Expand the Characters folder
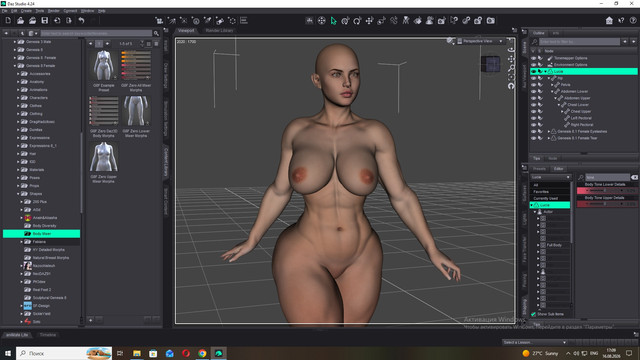The image size is (640, 360). tap(18, 98)
